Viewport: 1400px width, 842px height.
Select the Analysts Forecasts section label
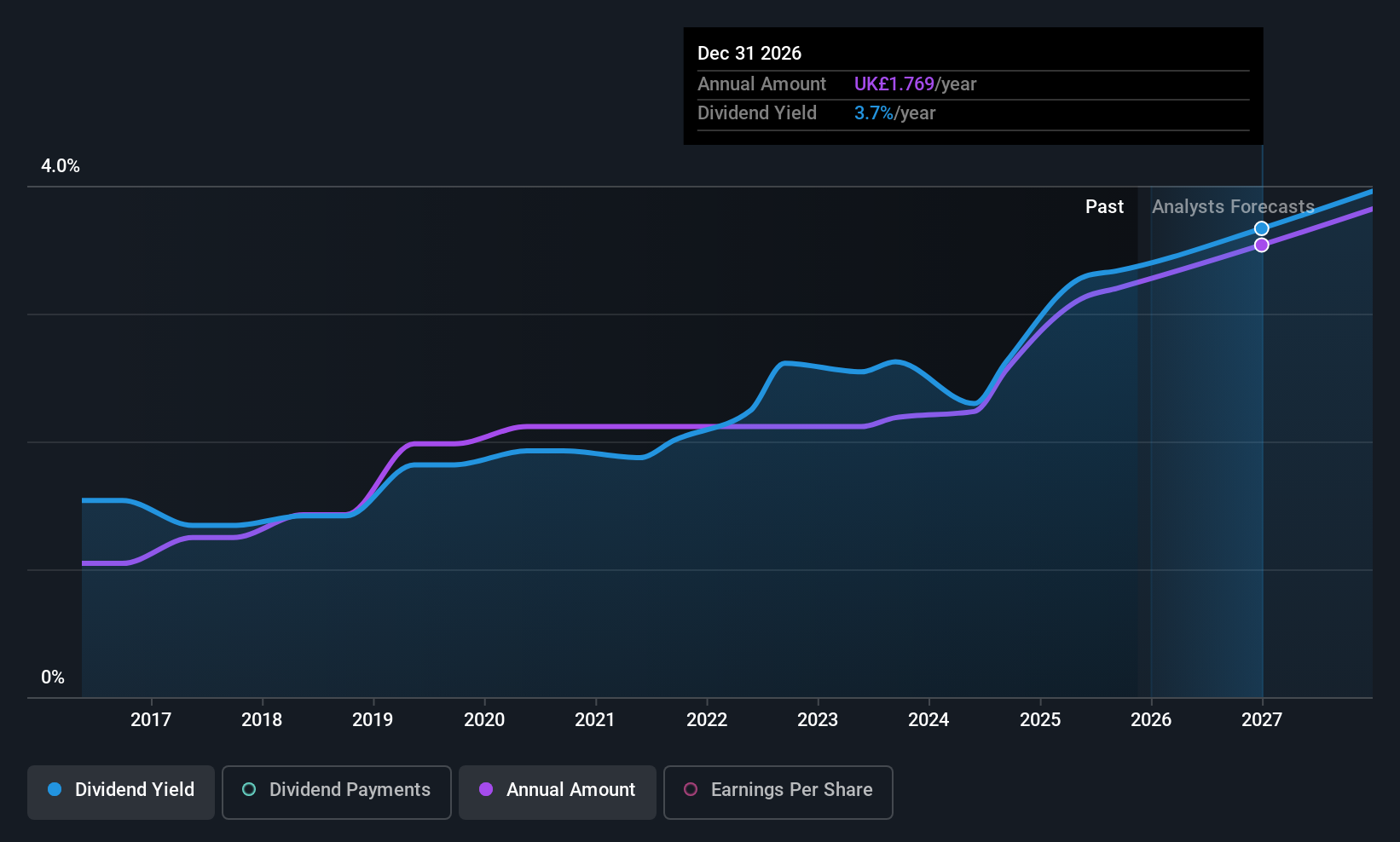click(1233, 206)
